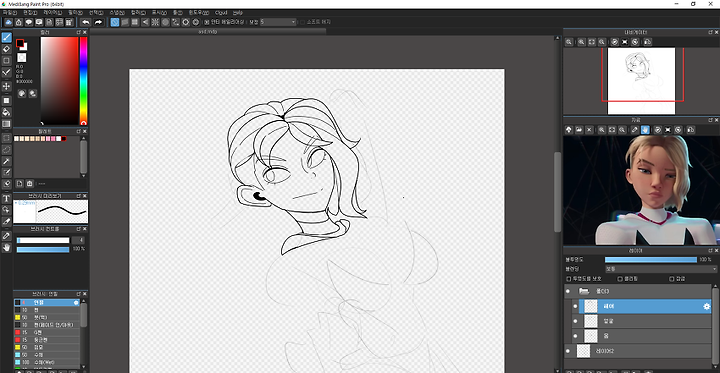Select the Text tool
This screenshot has height=373, width=720.
(x=6, y=198)
